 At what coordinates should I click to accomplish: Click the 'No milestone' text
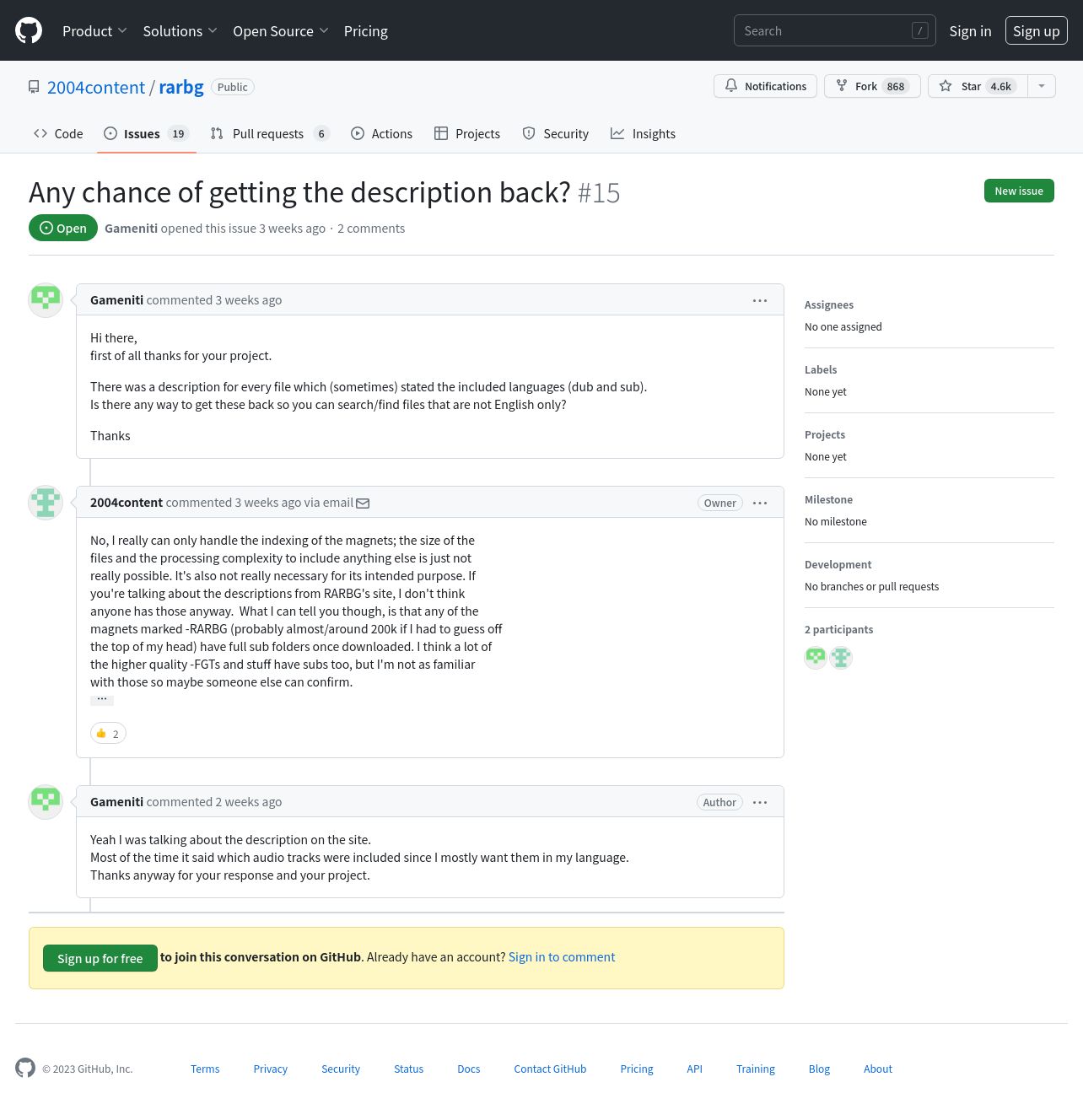pyautogui.click(x=836, y=522)
